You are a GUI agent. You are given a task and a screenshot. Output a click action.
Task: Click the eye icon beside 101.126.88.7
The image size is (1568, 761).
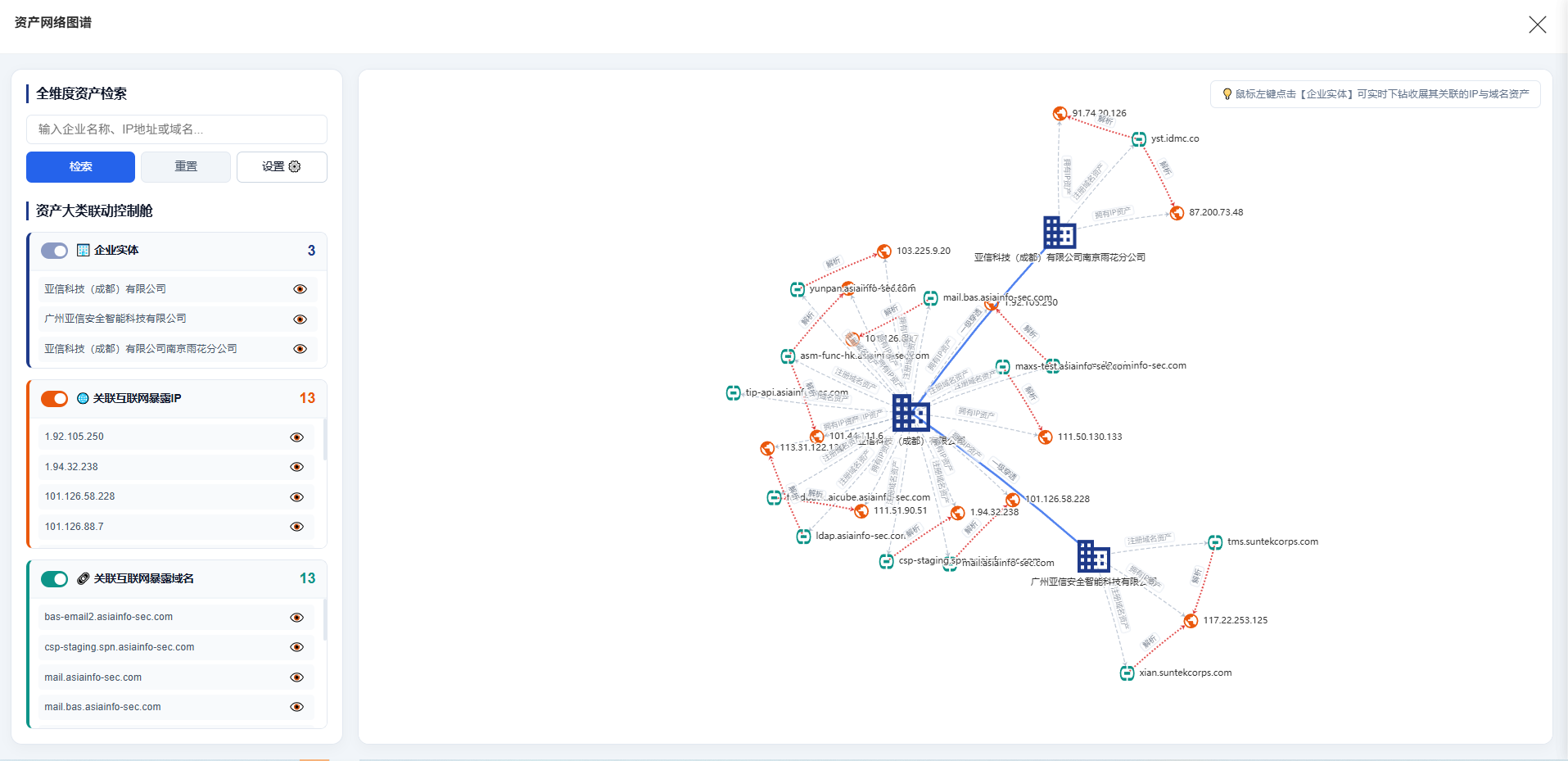[x=297, y=527]
